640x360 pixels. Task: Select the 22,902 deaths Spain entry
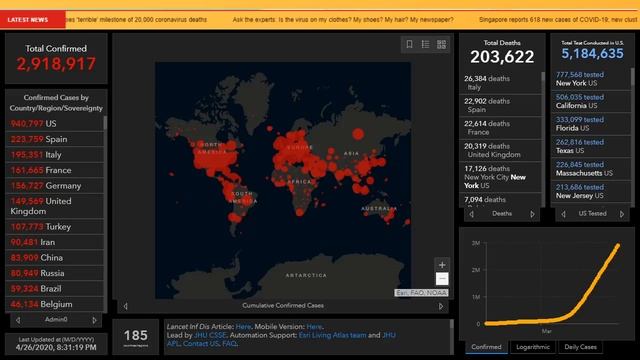501,105
